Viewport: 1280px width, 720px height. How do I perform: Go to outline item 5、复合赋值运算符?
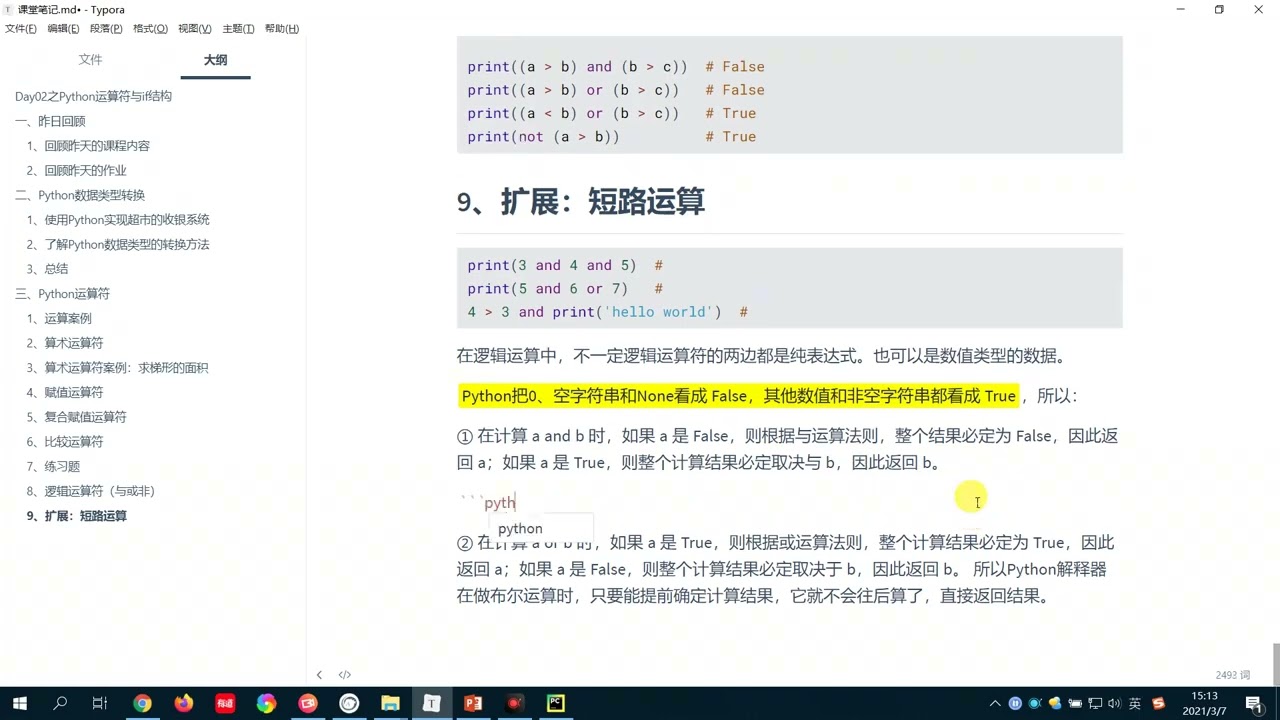coord(76,417)
